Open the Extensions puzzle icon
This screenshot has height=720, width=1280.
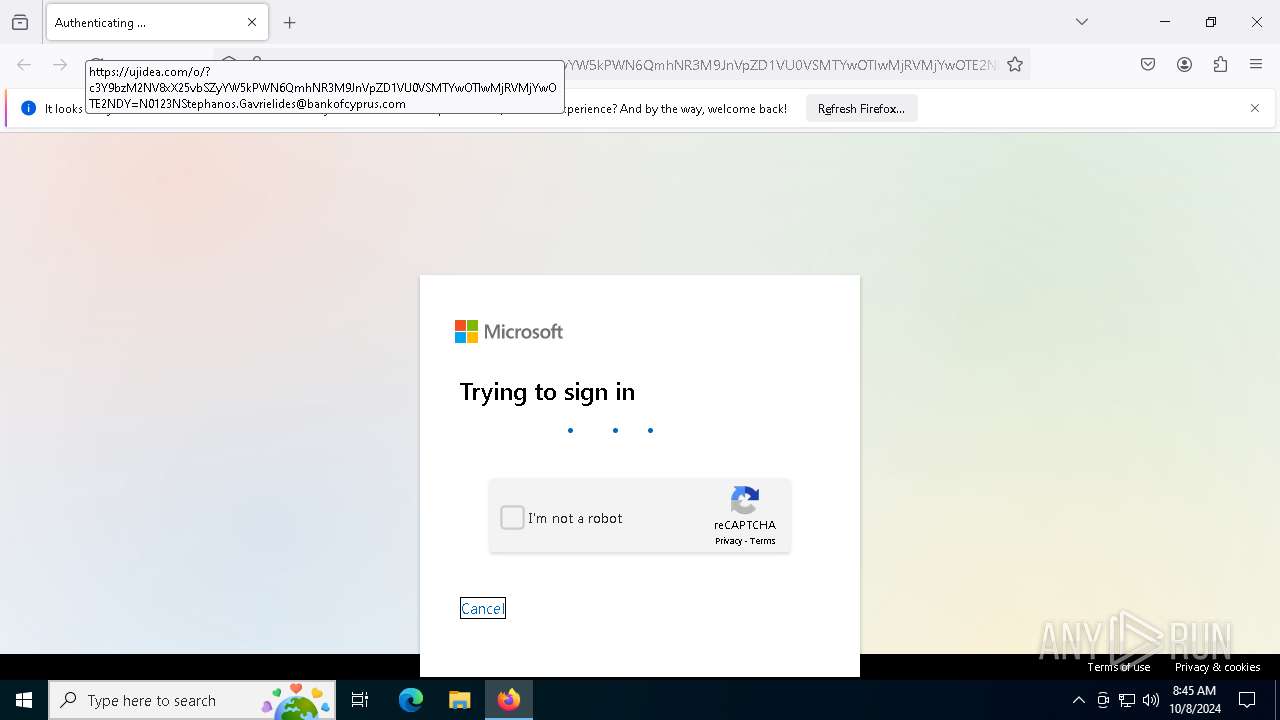[1220, 65]
